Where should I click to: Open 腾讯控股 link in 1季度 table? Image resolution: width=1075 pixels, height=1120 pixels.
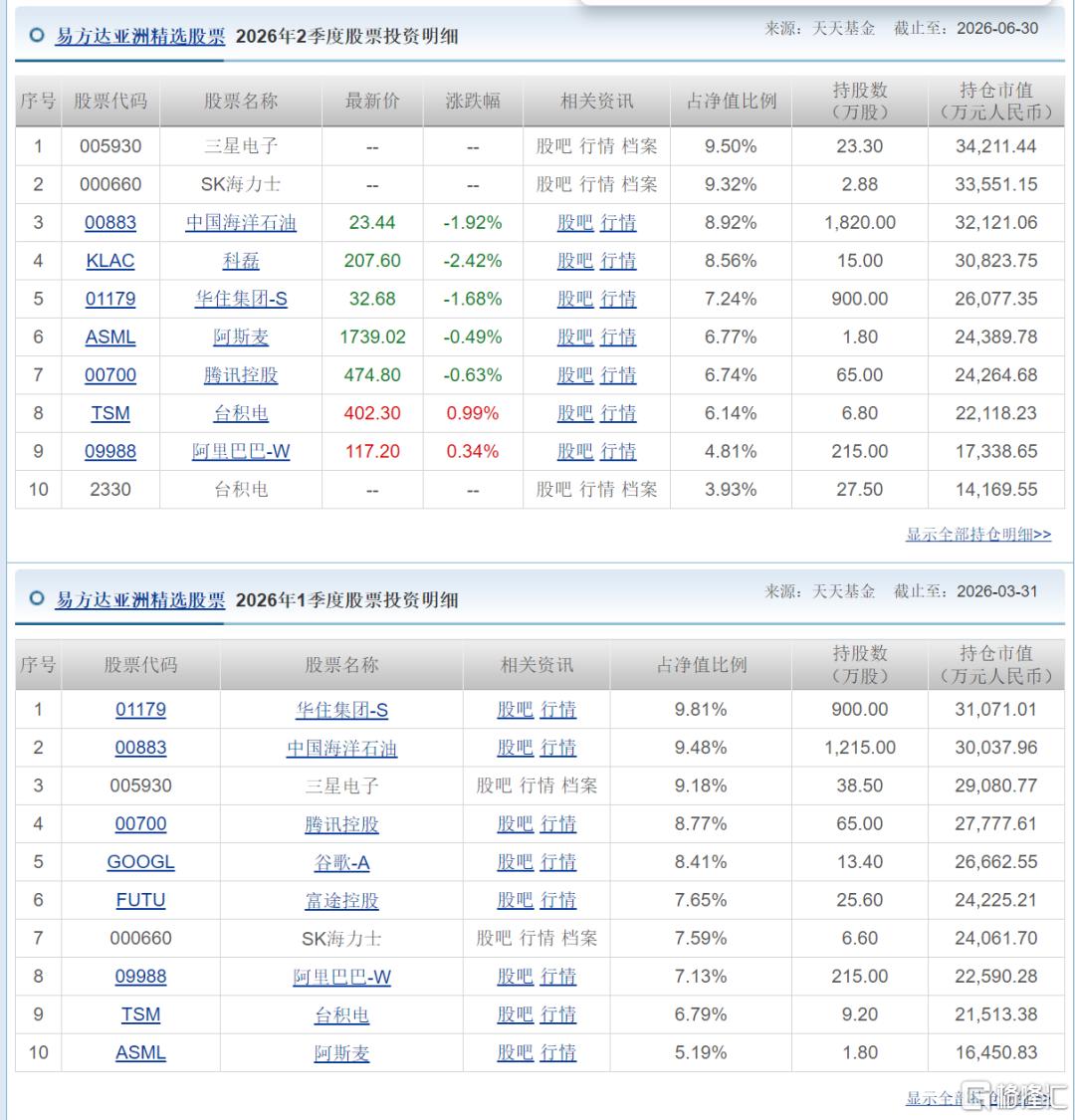point(341,823)
